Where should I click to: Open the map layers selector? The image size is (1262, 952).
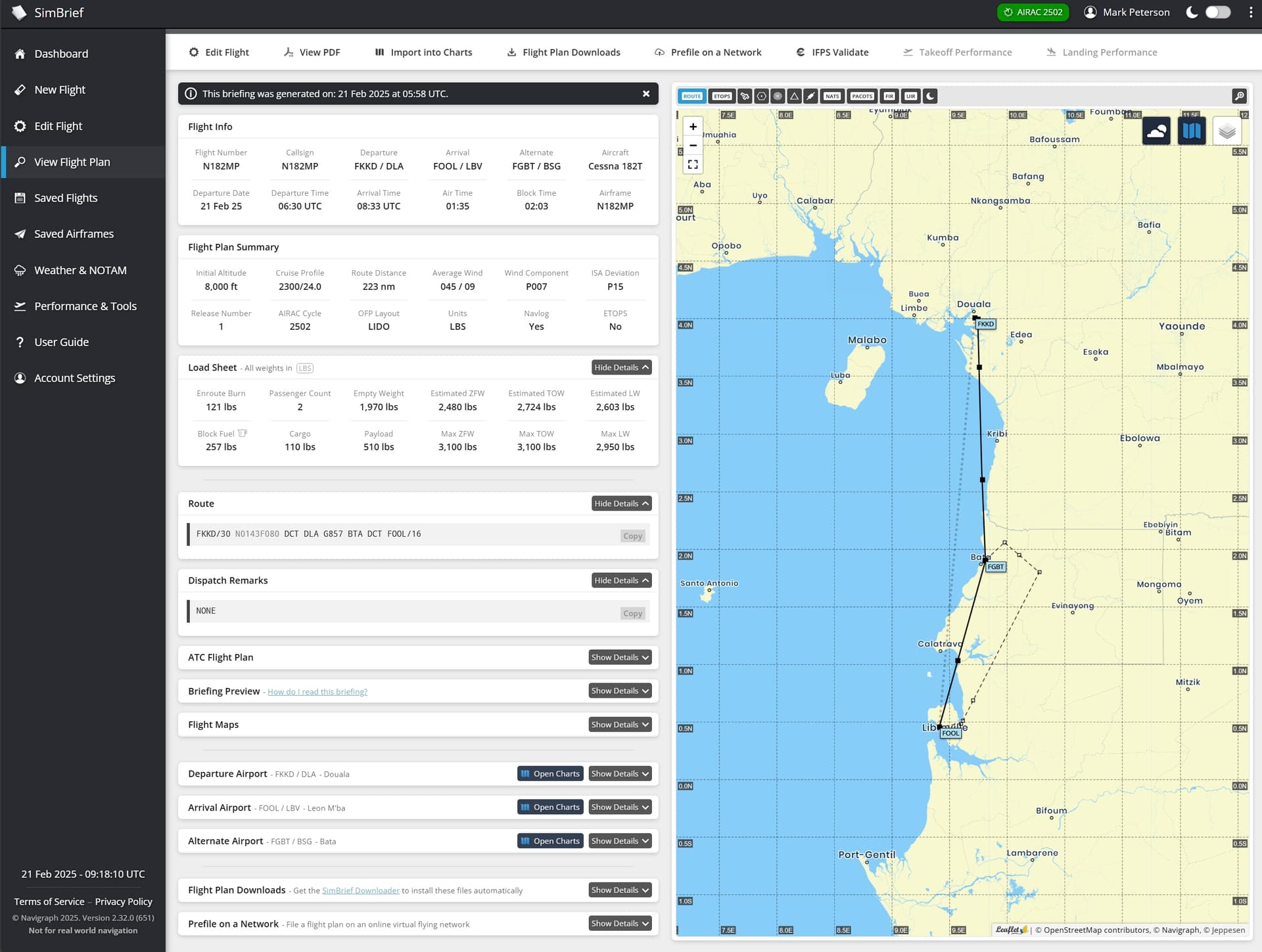(x=1227, y=131)
